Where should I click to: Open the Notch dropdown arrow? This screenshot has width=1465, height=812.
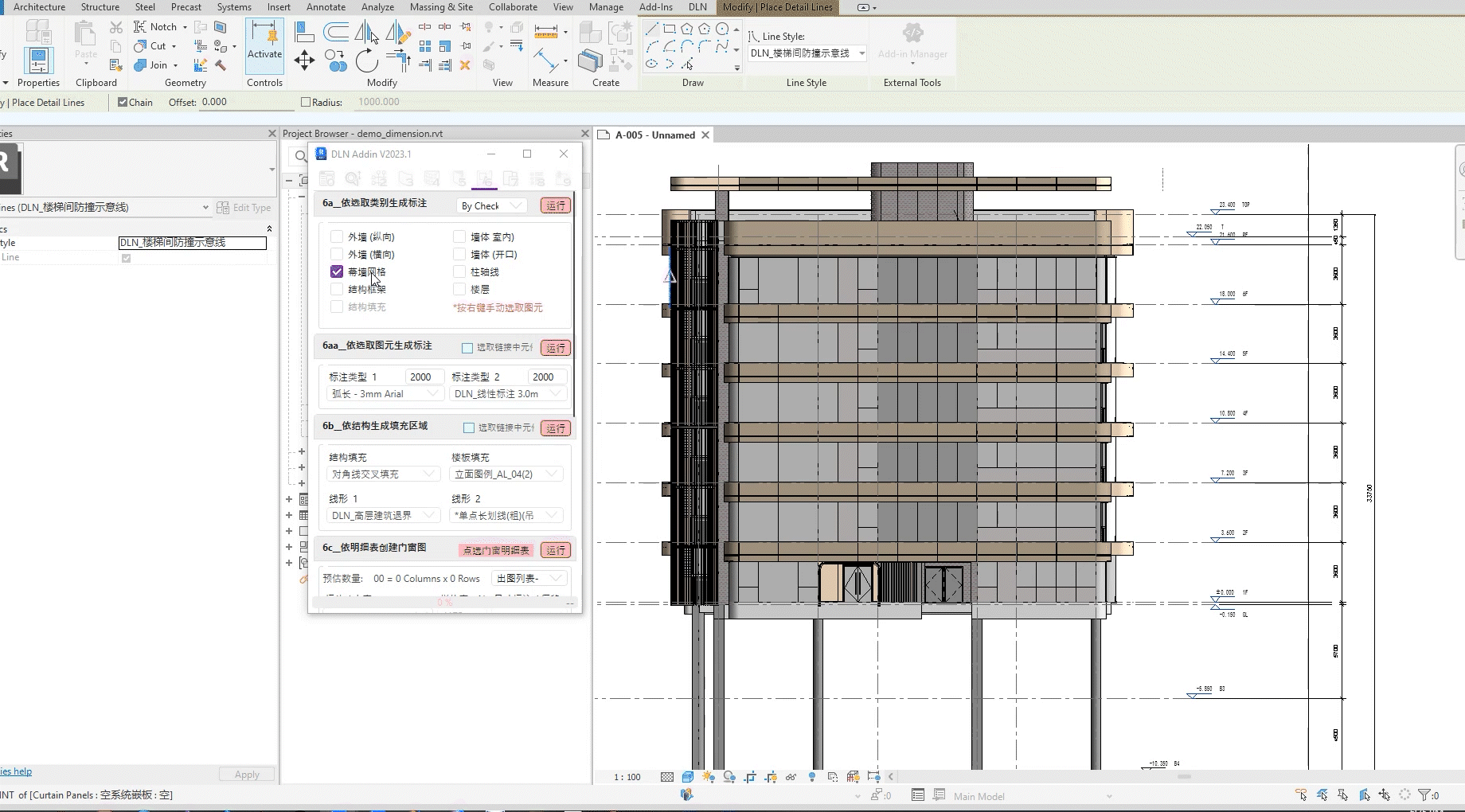(185, 27)
